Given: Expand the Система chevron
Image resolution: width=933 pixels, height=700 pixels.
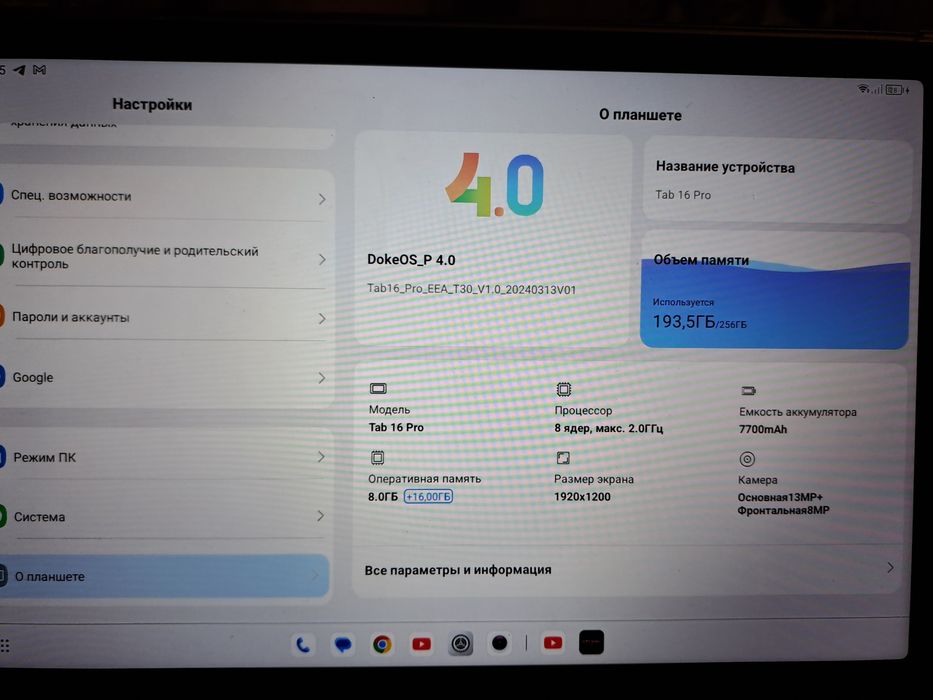Looking at the screenshot, I should pyautogui.click(x=320, y=515).
